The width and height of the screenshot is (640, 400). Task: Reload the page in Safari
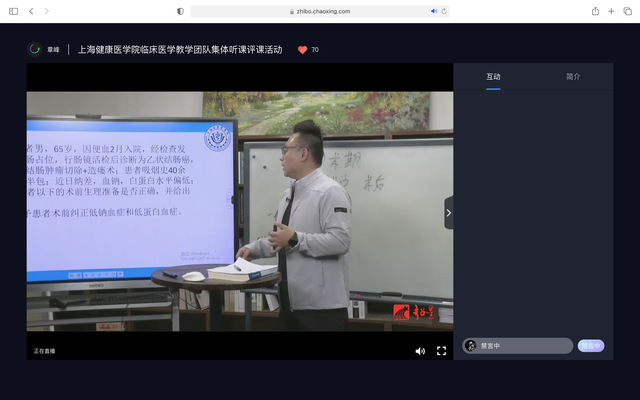pyautogui.click(x=444, y=11)
